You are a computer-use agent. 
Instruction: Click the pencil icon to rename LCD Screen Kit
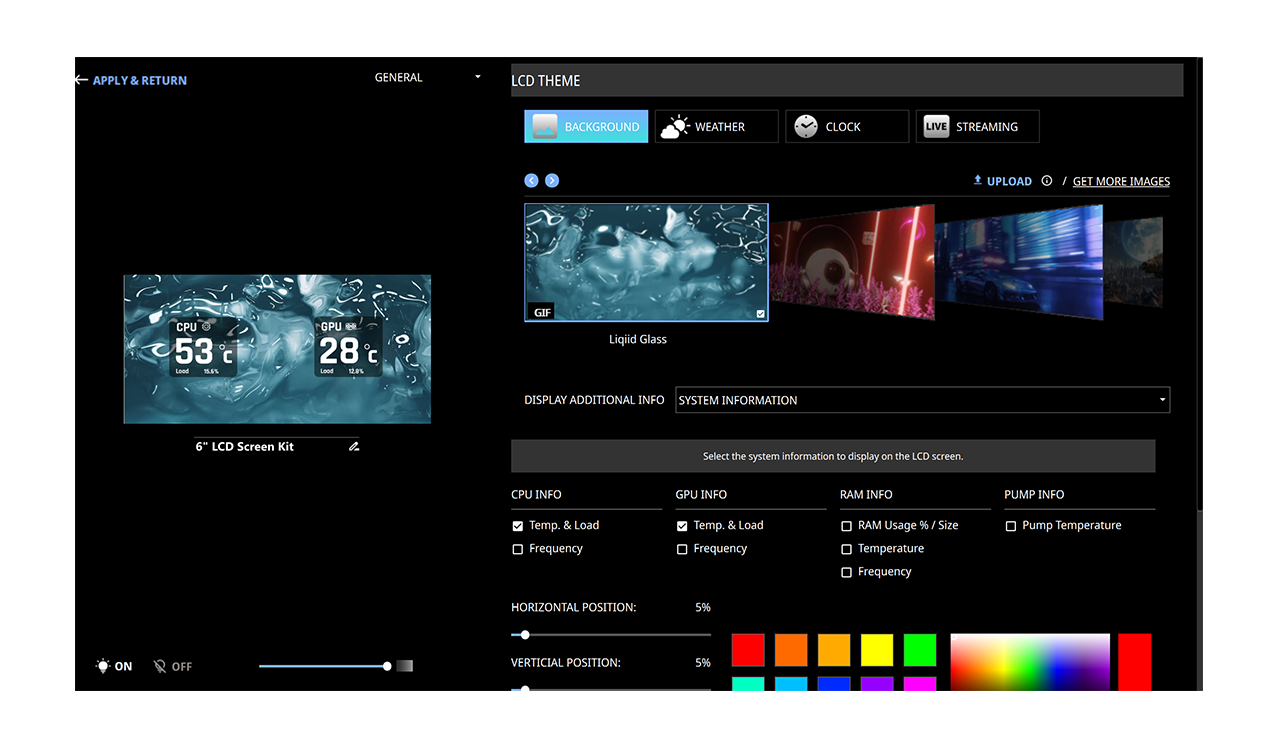pos(354,447)
